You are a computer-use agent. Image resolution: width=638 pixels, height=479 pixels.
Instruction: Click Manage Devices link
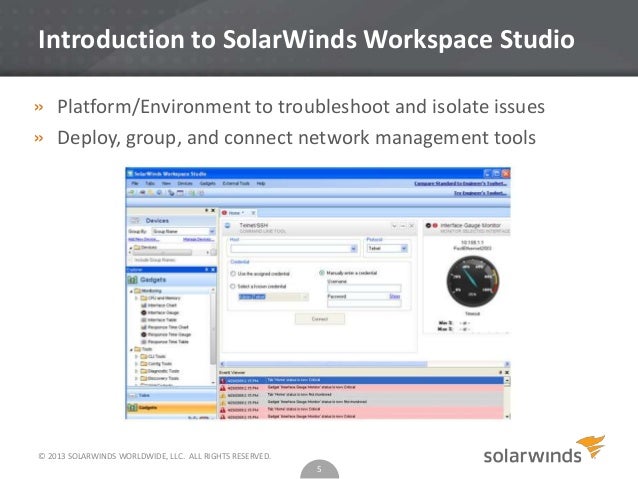198,239
